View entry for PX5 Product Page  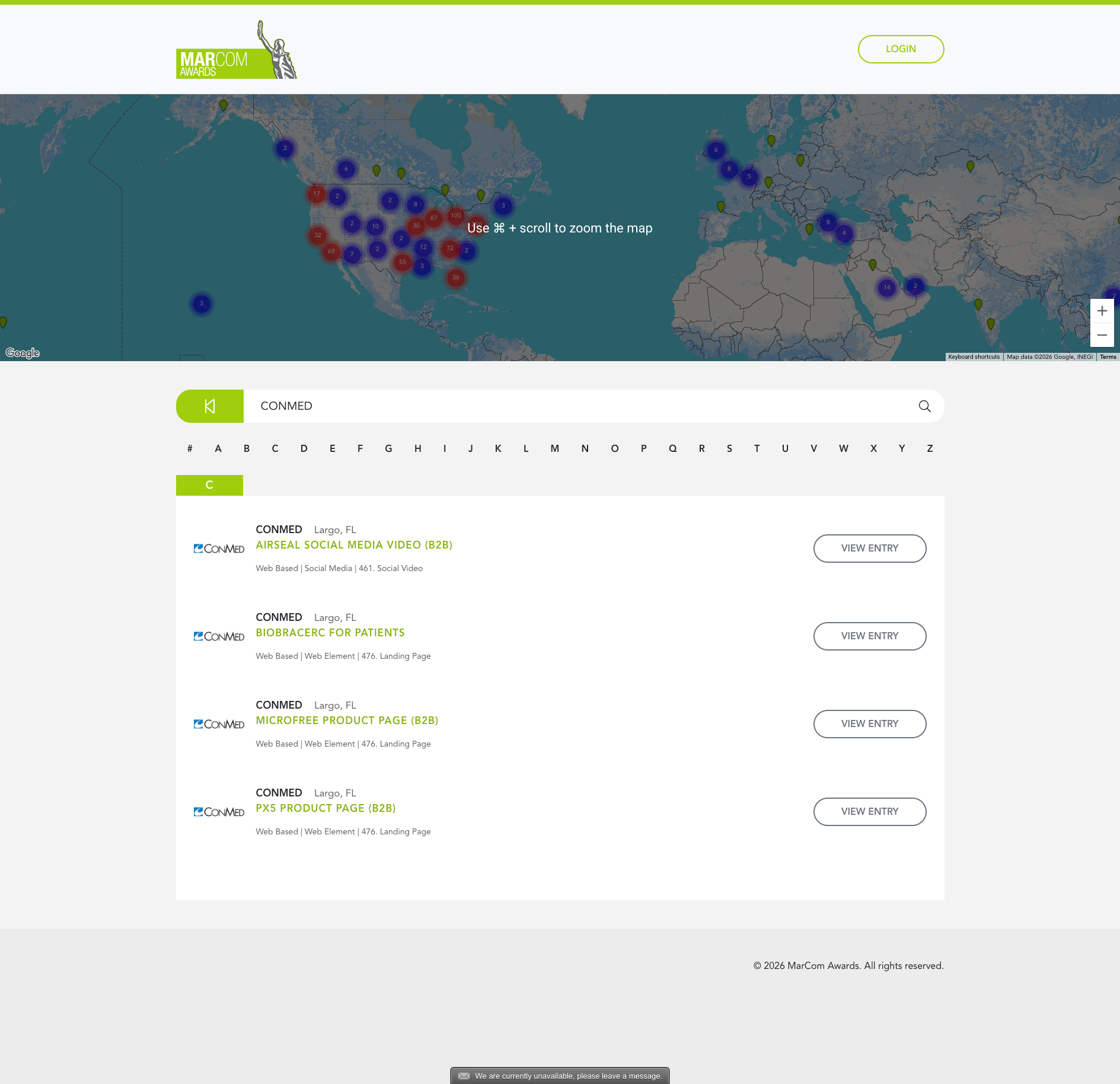(x=869, y=812)
